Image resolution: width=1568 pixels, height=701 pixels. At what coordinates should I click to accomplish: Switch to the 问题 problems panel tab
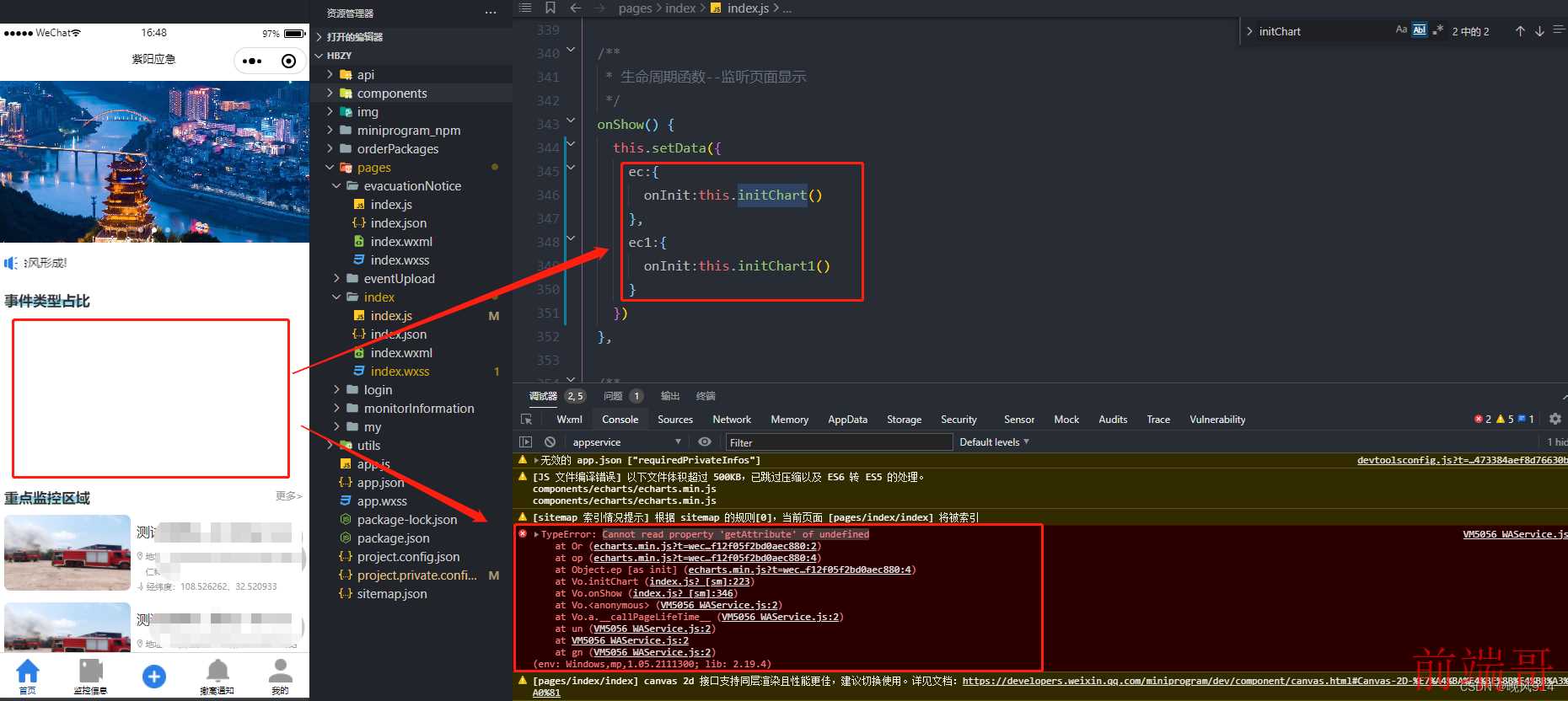click(x=613, y=395)
